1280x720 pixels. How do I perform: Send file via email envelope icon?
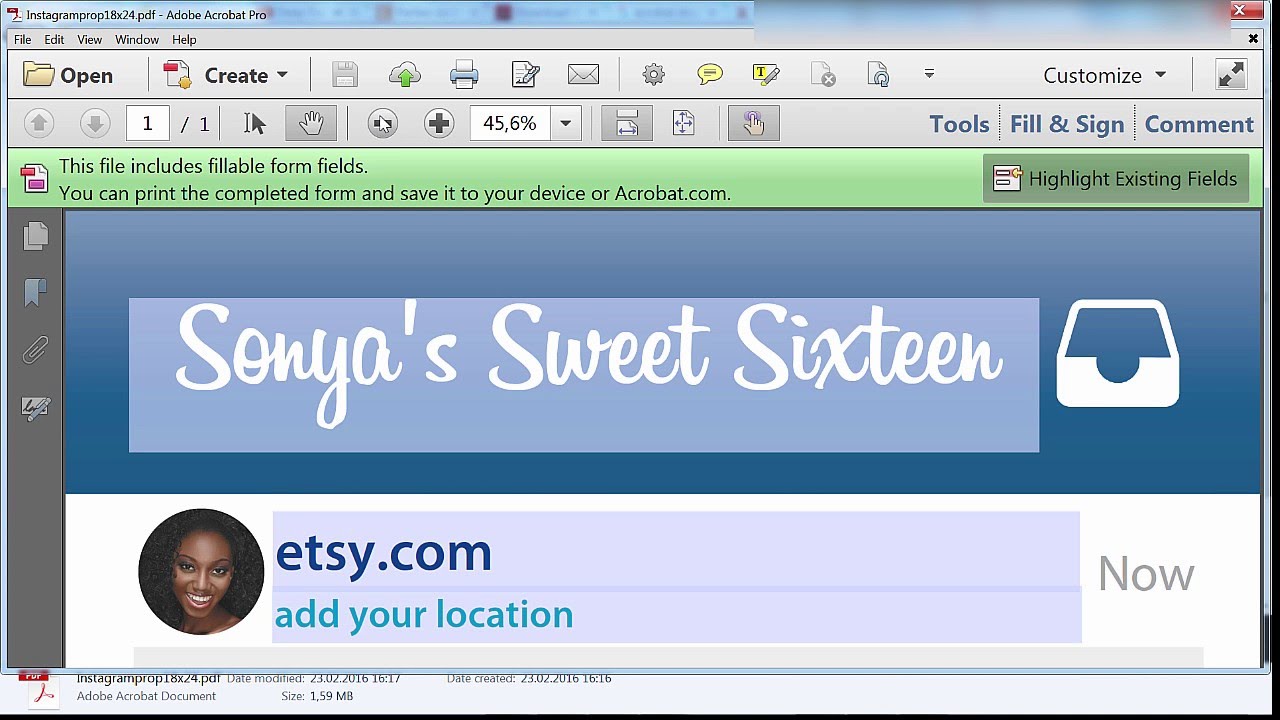[583, 75]
